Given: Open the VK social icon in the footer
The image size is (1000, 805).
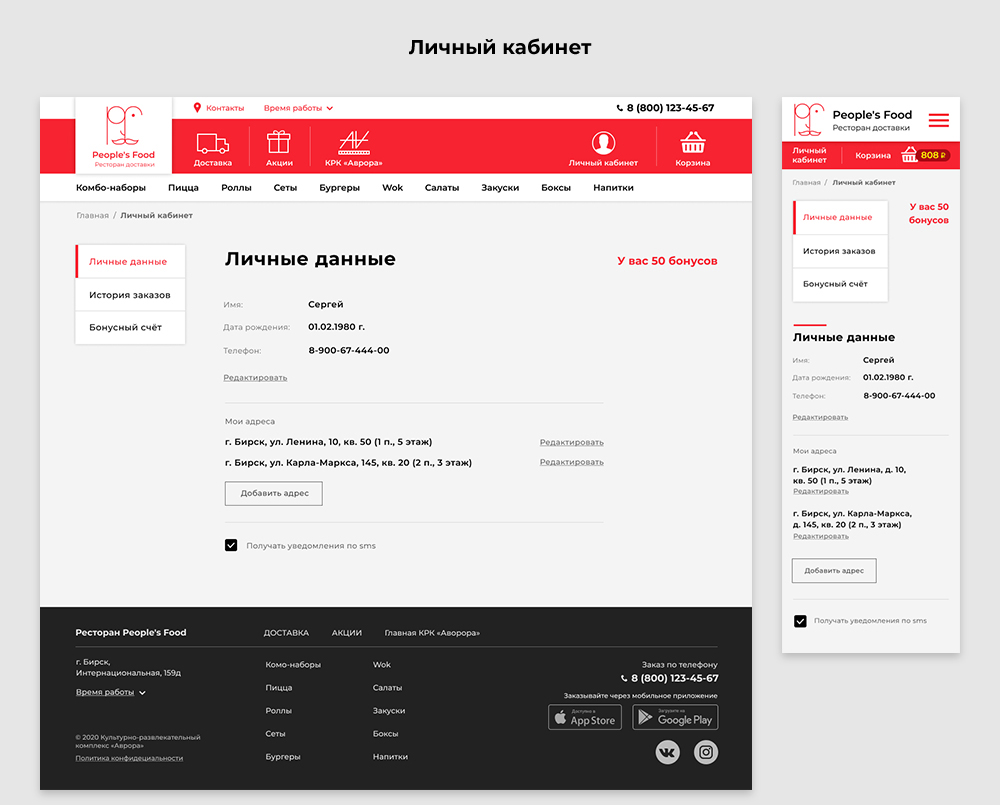Looking at the screenshot, I should click(667, 752).
